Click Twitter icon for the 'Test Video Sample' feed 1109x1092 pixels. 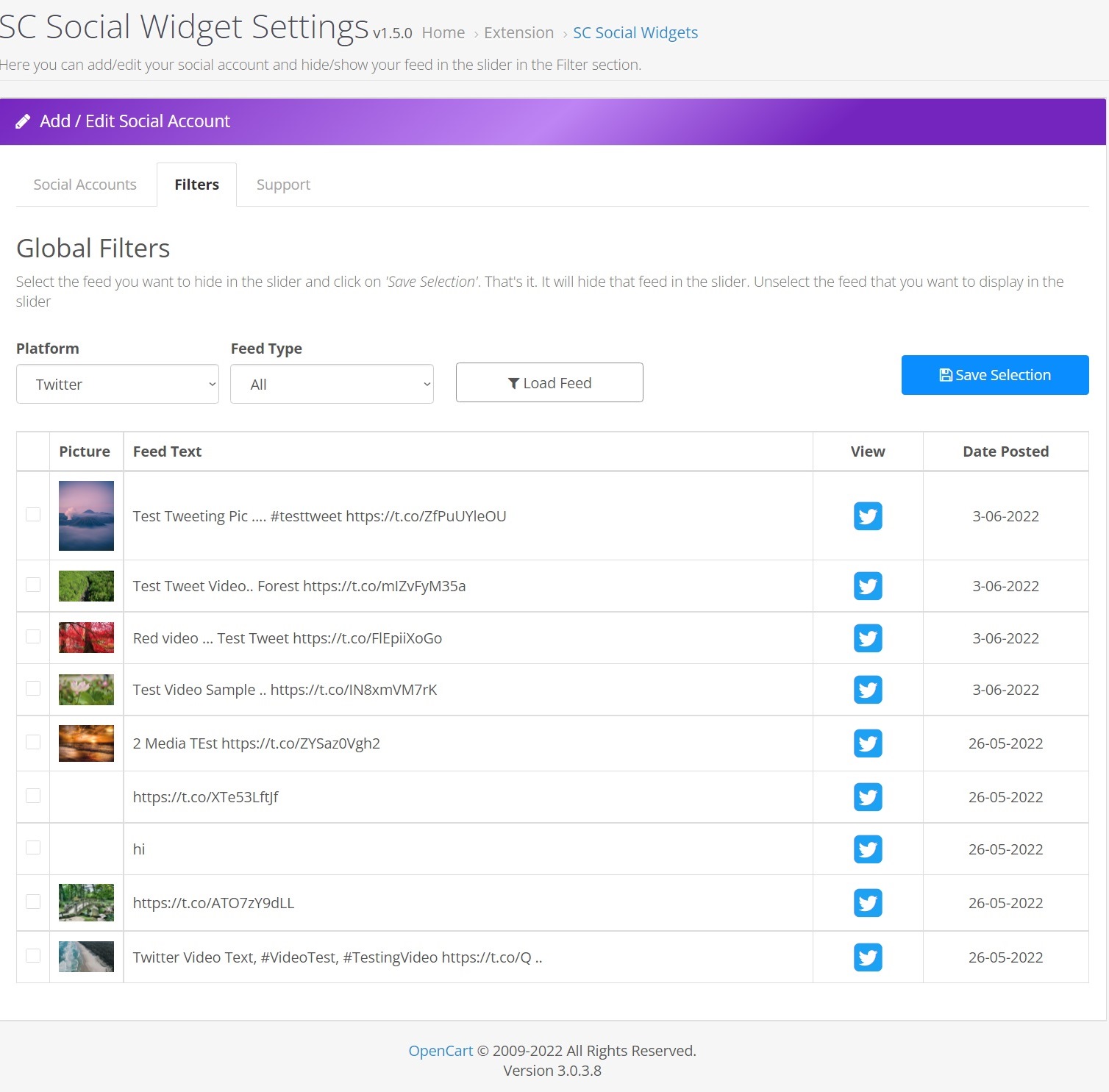click(868, 690)
